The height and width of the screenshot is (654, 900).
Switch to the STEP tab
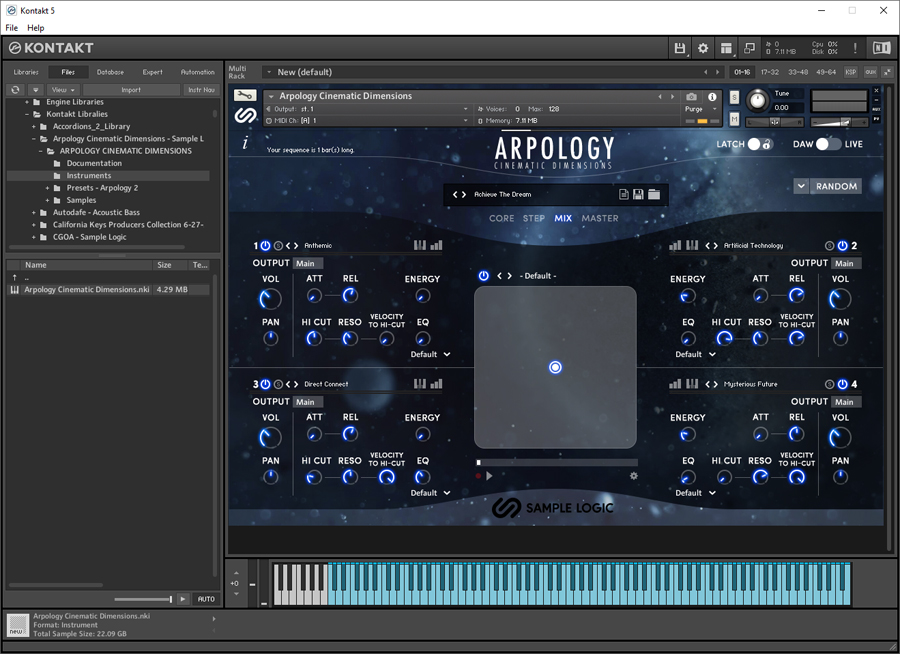(x=534, y=218)
